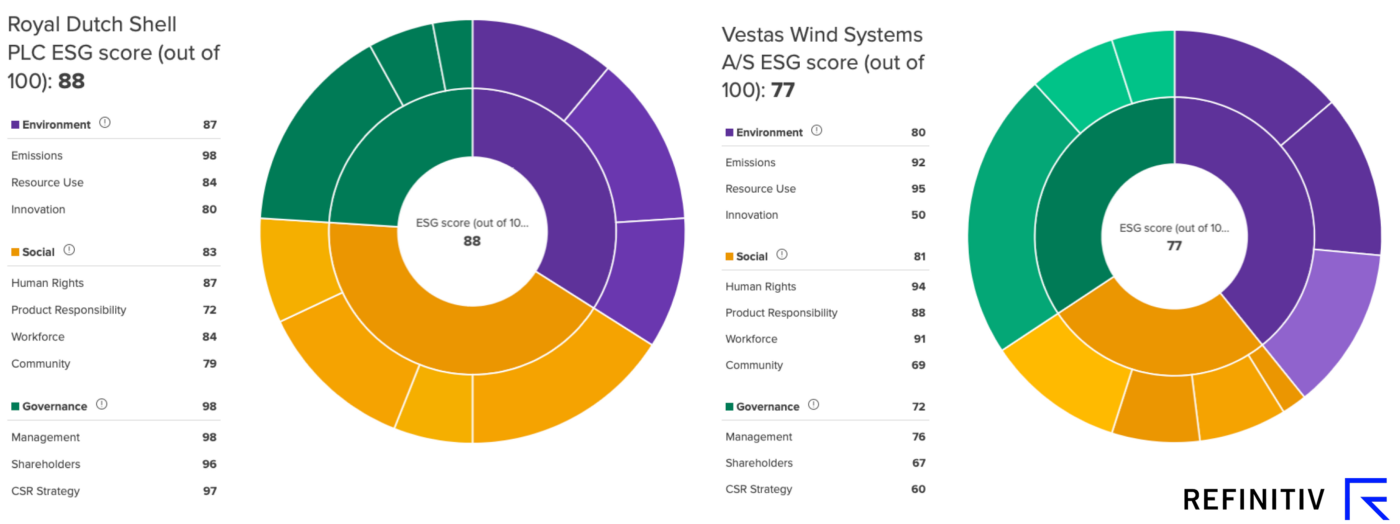Click the blue Refinitiv logo mark
The height and width of the screenshot is (524, 1400).
1365,499
